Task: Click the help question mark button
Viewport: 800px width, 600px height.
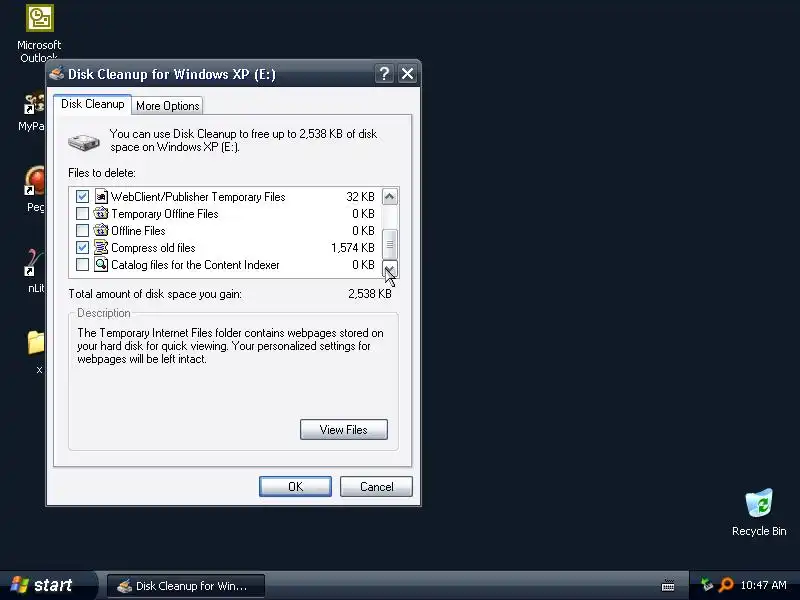Action: click(384, 74)
